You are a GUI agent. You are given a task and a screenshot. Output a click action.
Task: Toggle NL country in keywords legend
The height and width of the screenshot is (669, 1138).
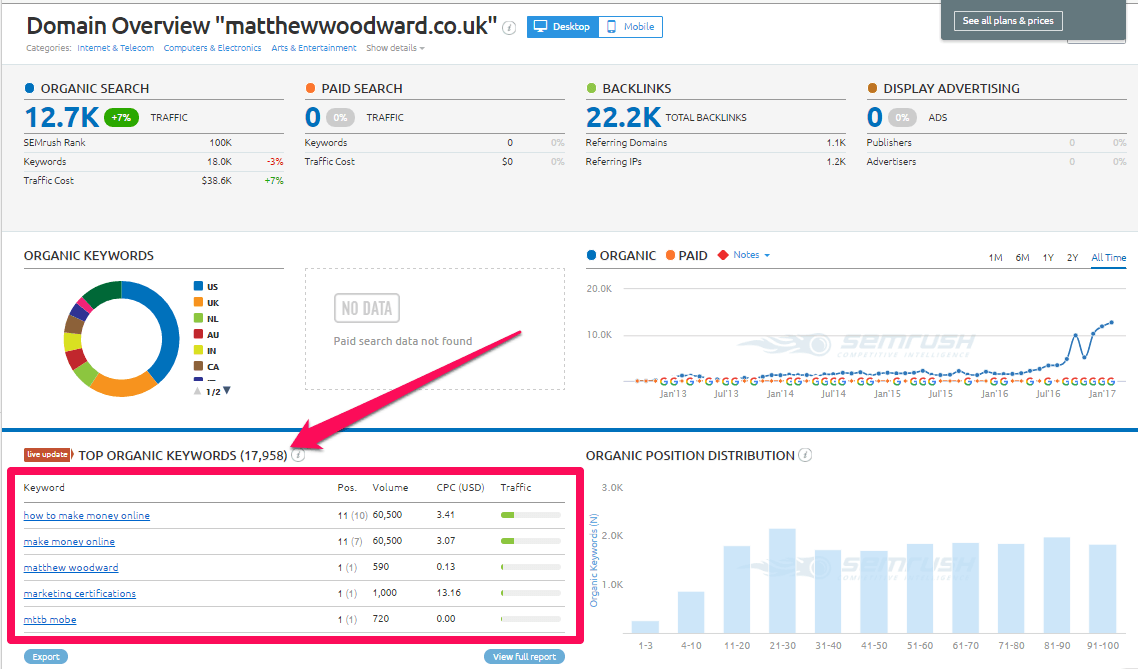click(205, 319)
